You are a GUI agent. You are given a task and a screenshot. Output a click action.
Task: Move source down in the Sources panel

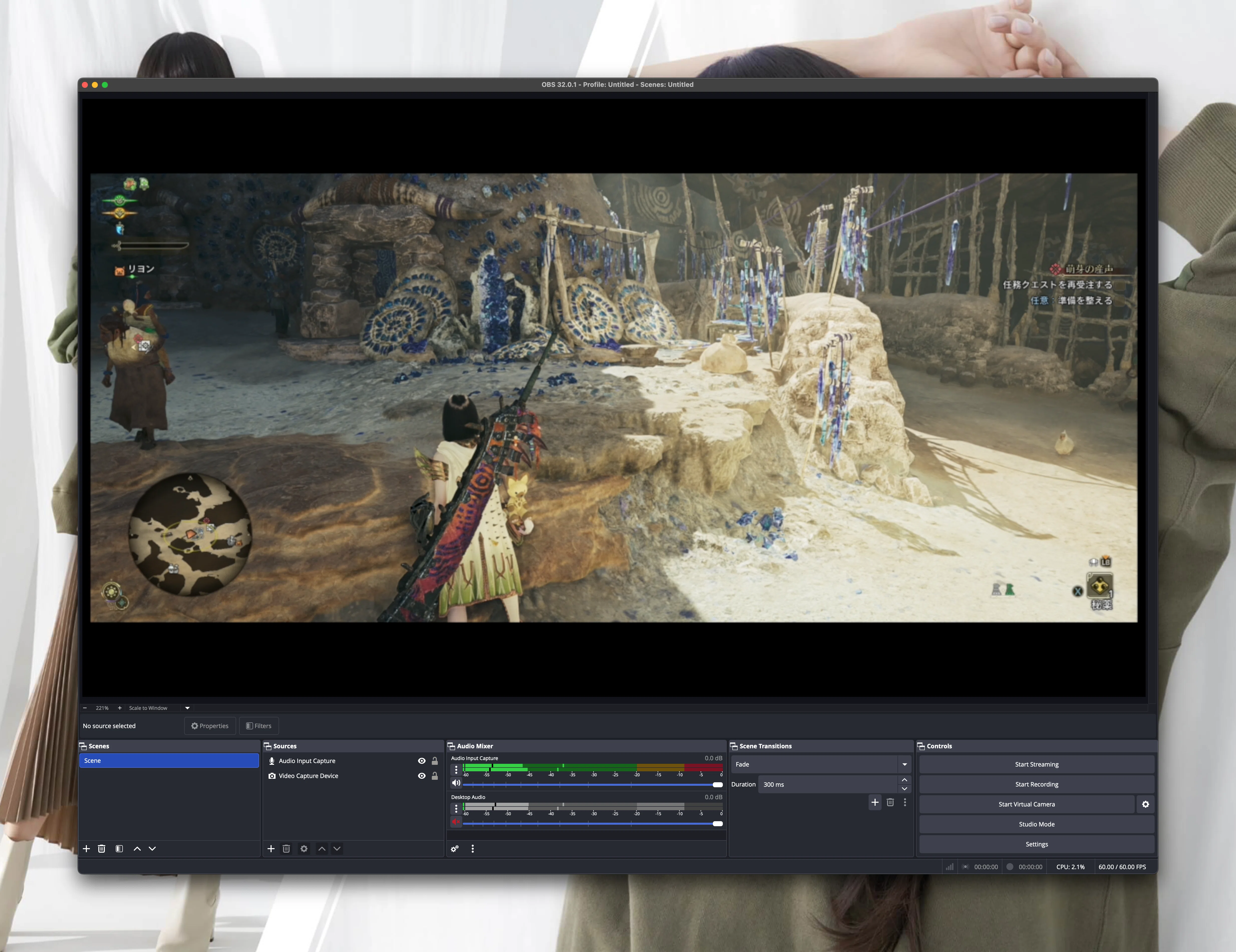(337, 848)
